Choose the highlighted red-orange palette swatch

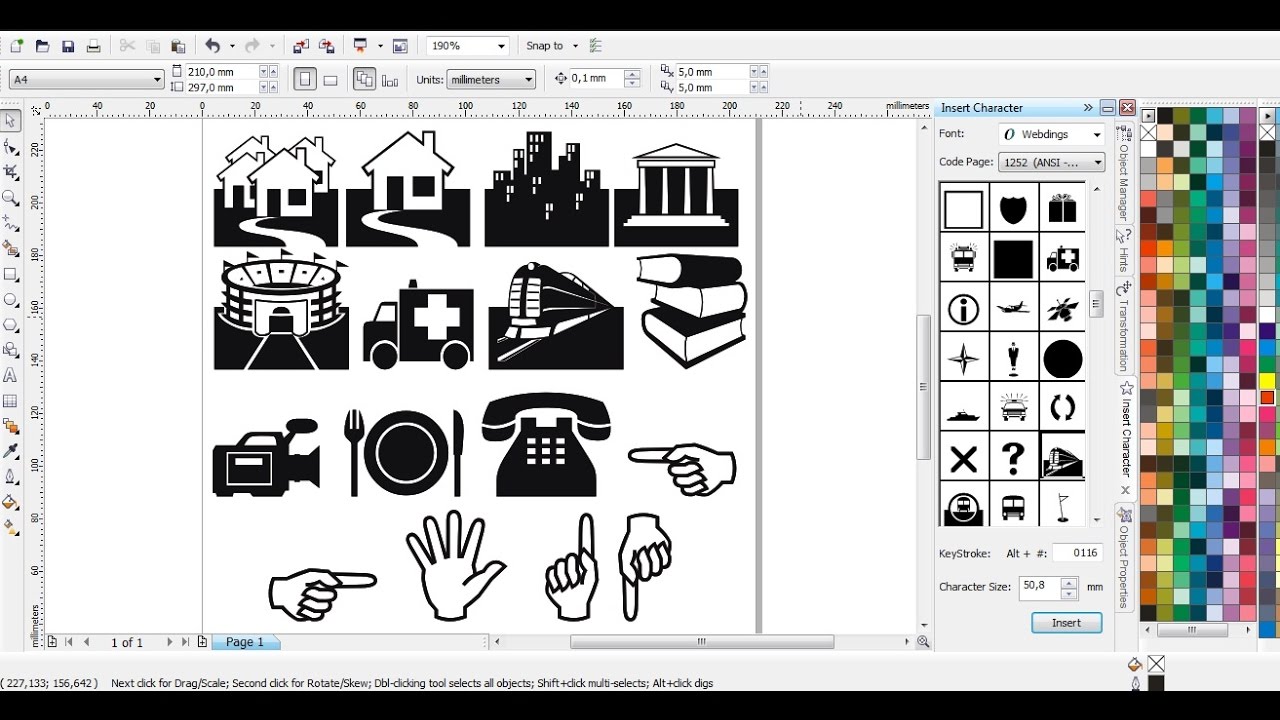pyautogui.click(x=1267, y=397)
